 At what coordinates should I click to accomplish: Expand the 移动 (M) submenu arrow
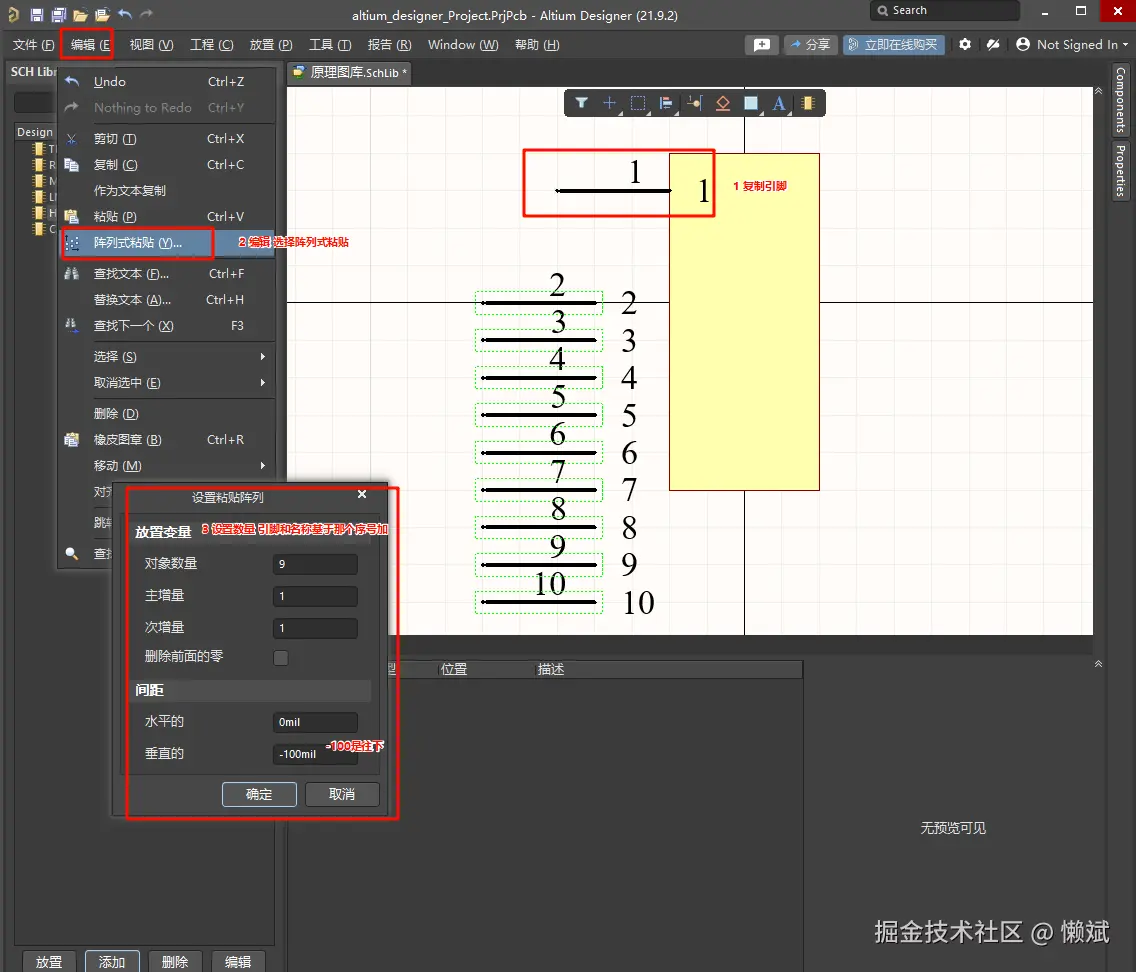262,466
